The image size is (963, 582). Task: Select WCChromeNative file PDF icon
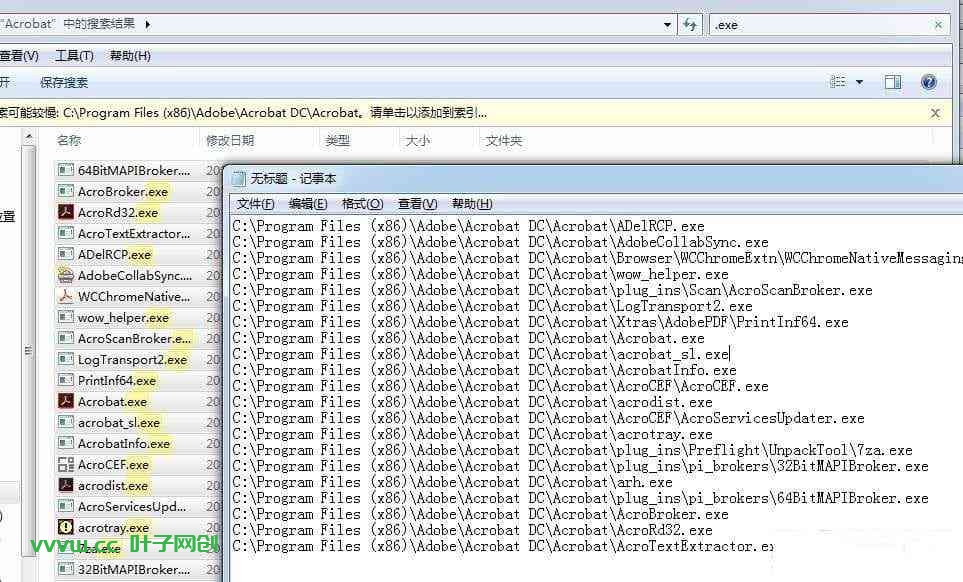tap(65, 296)
